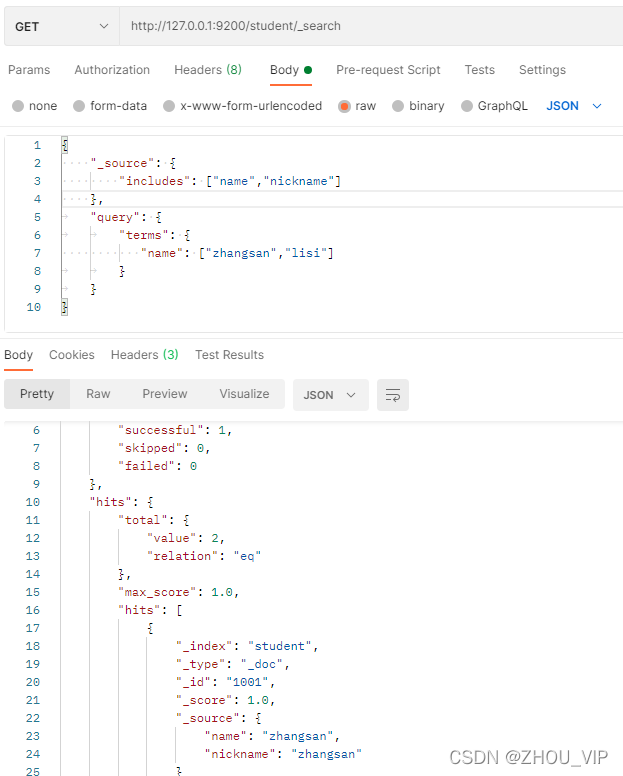623x776 pixels.
Task: Switch response view to Visualize
Action: click(244, 394)
